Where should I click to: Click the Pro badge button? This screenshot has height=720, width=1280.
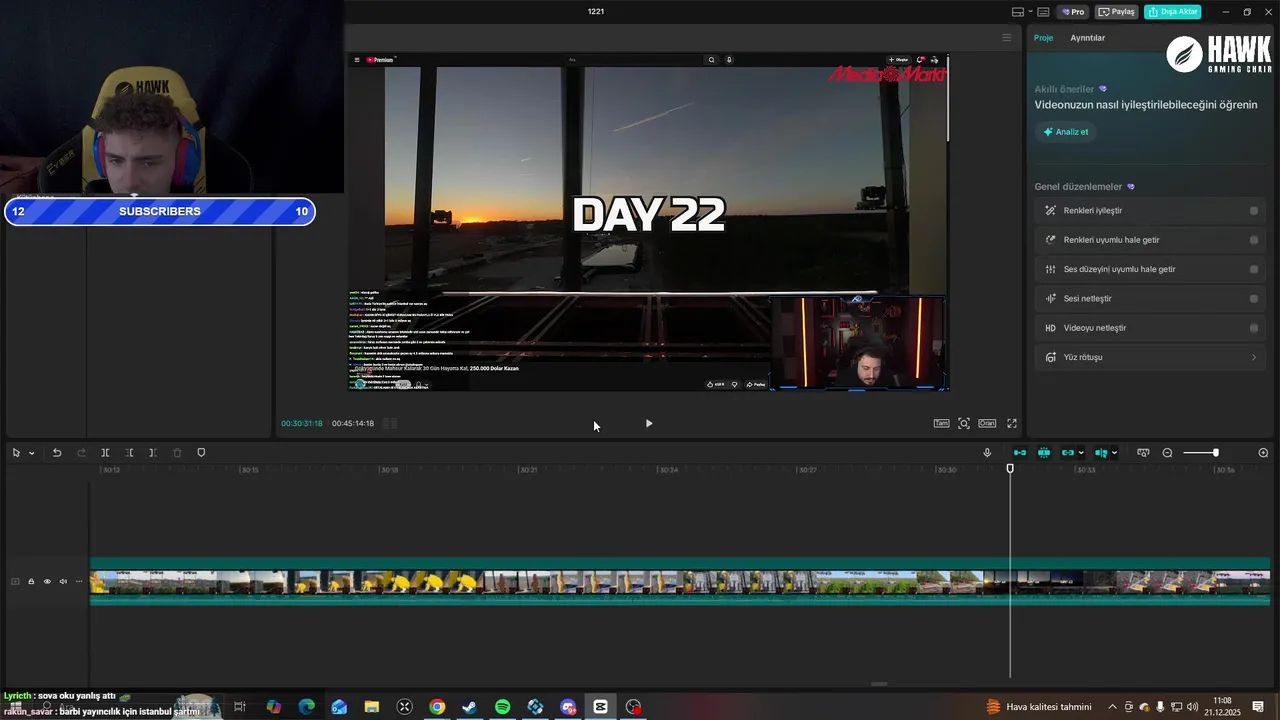[x=1074, y=12]
